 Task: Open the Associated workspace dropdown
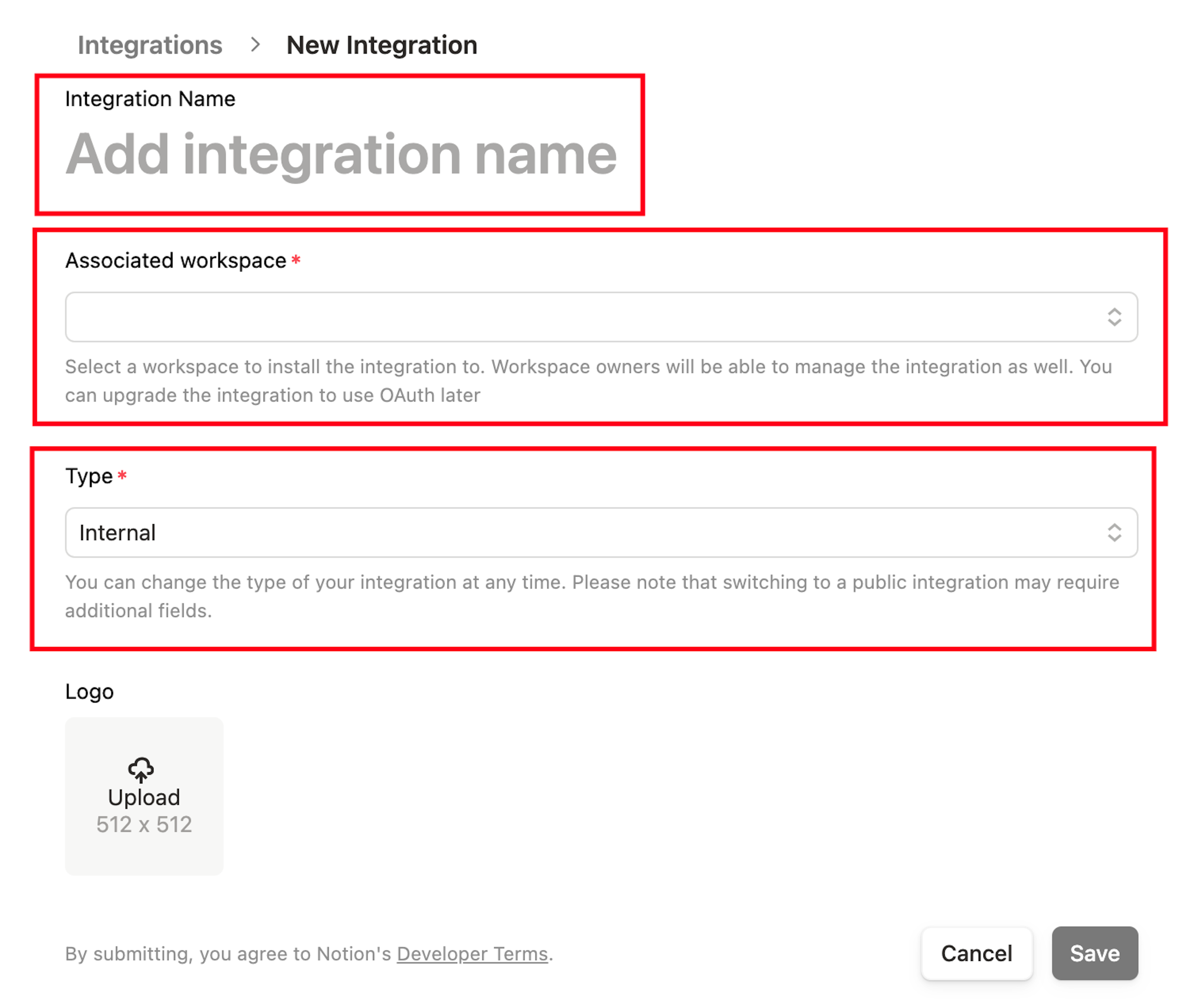click(601, 317)
